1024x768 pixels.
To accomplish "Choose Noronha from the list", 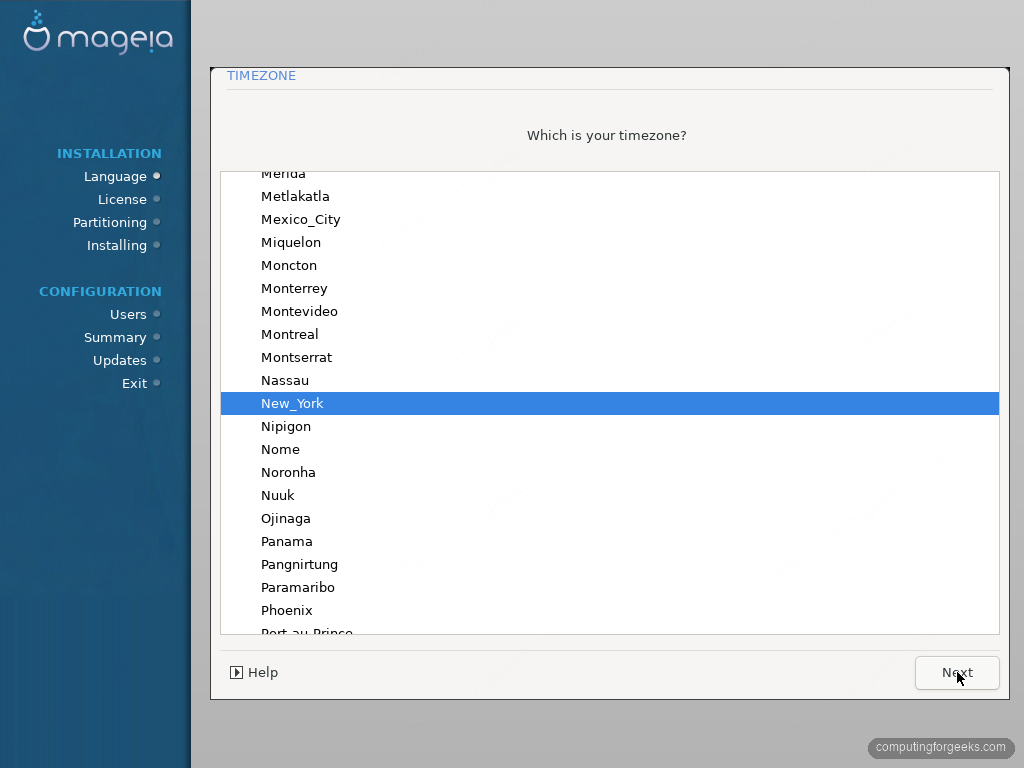I will tap(609, 472).
